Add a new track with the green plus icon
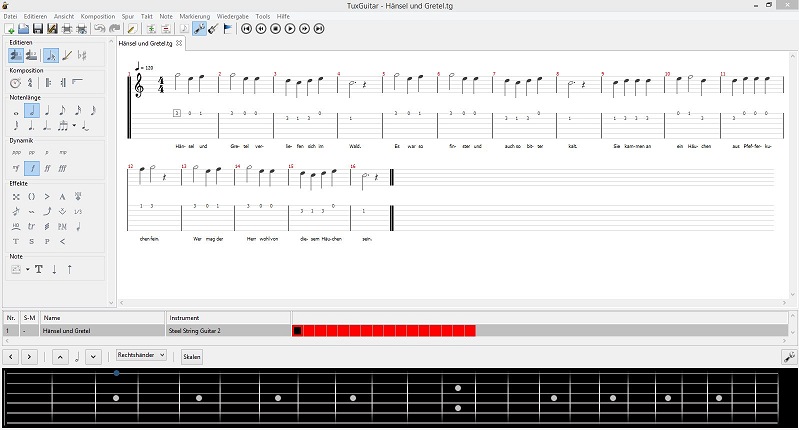This screenshot has width=799, height=430. click(x=151, y=29)
